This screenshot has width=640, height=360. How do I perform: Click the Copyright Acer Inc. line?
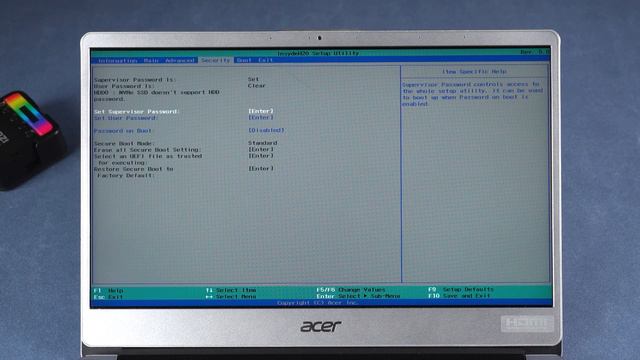[318, 303]
